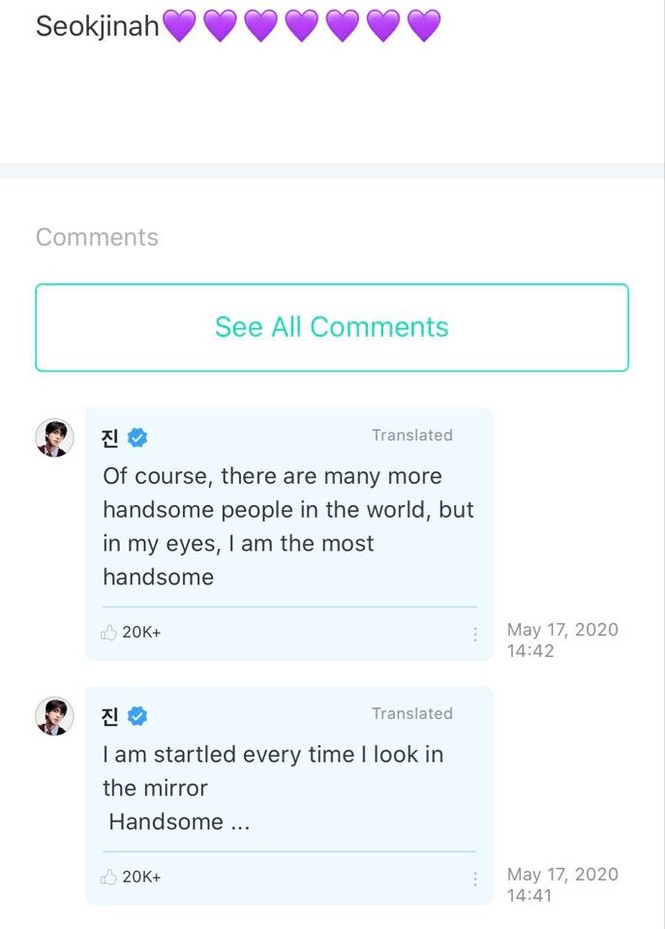Click the Comments section heading
Image resolution: width=665 pixels, height=929 pixels.
97,237
